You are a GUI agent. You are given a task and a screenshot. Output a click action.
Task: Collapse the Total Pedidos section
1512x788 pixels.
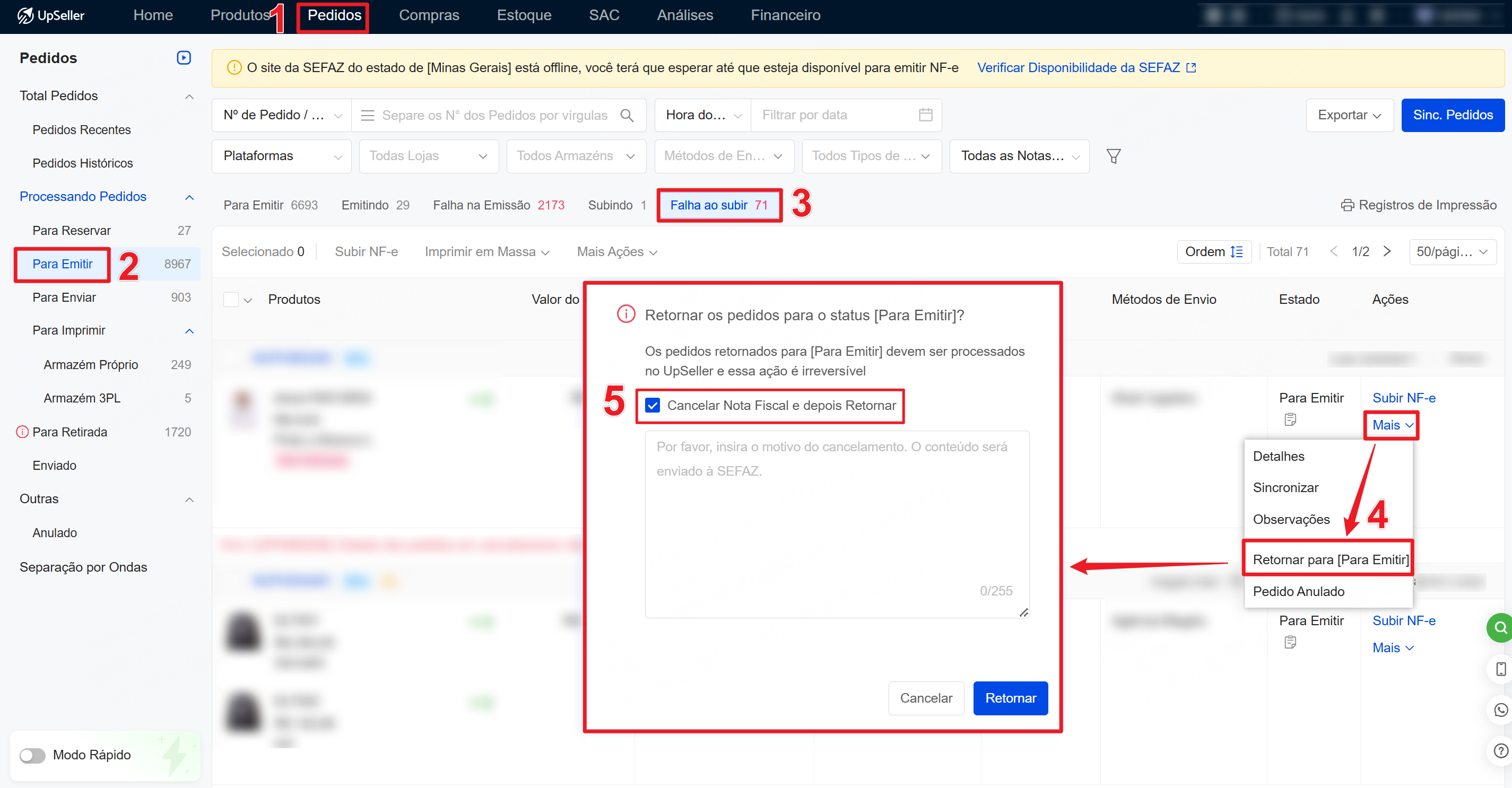[189, 96]
